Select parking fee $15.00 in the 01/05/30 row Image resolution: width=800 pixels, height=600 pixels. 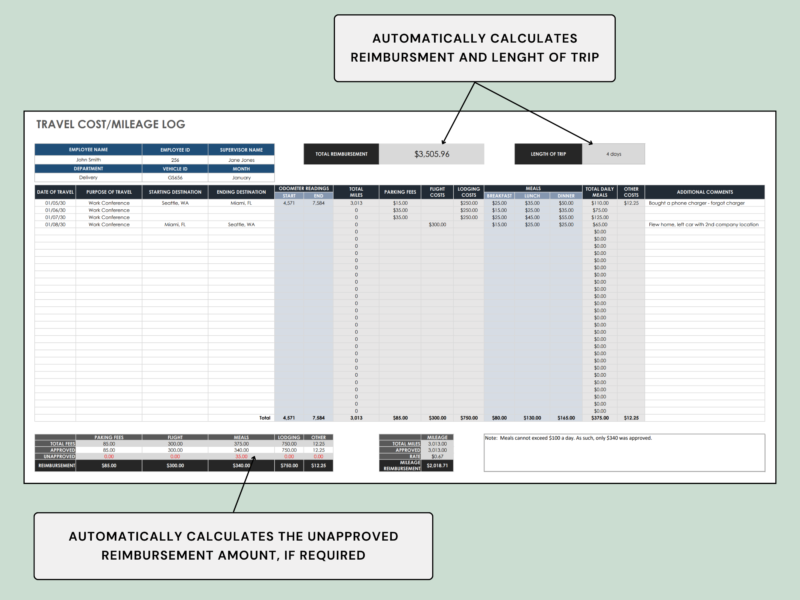click(400, 203)
